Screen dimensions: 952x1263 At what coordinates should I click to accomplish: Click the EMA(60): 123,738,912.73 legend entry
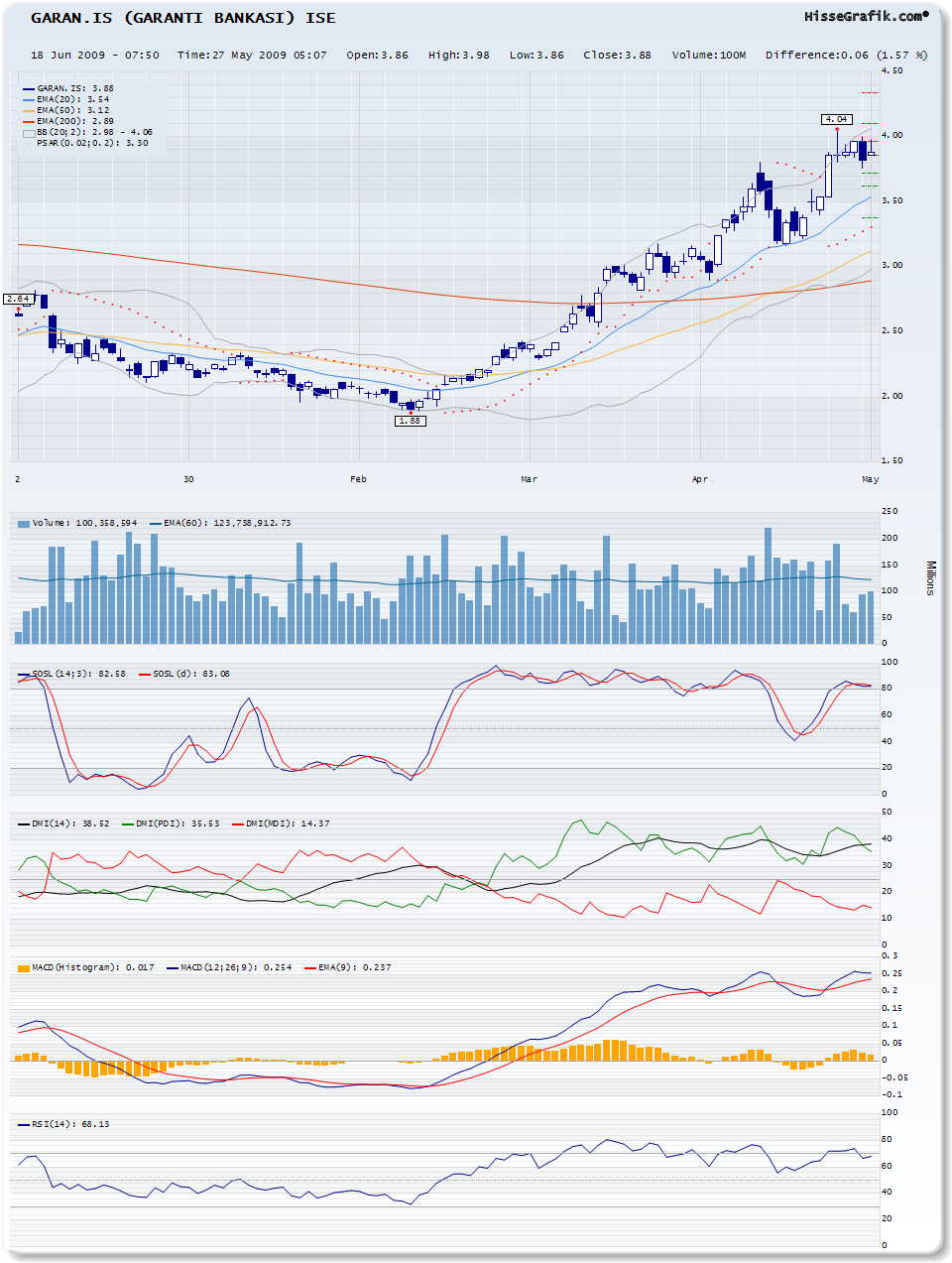[220, 523]
